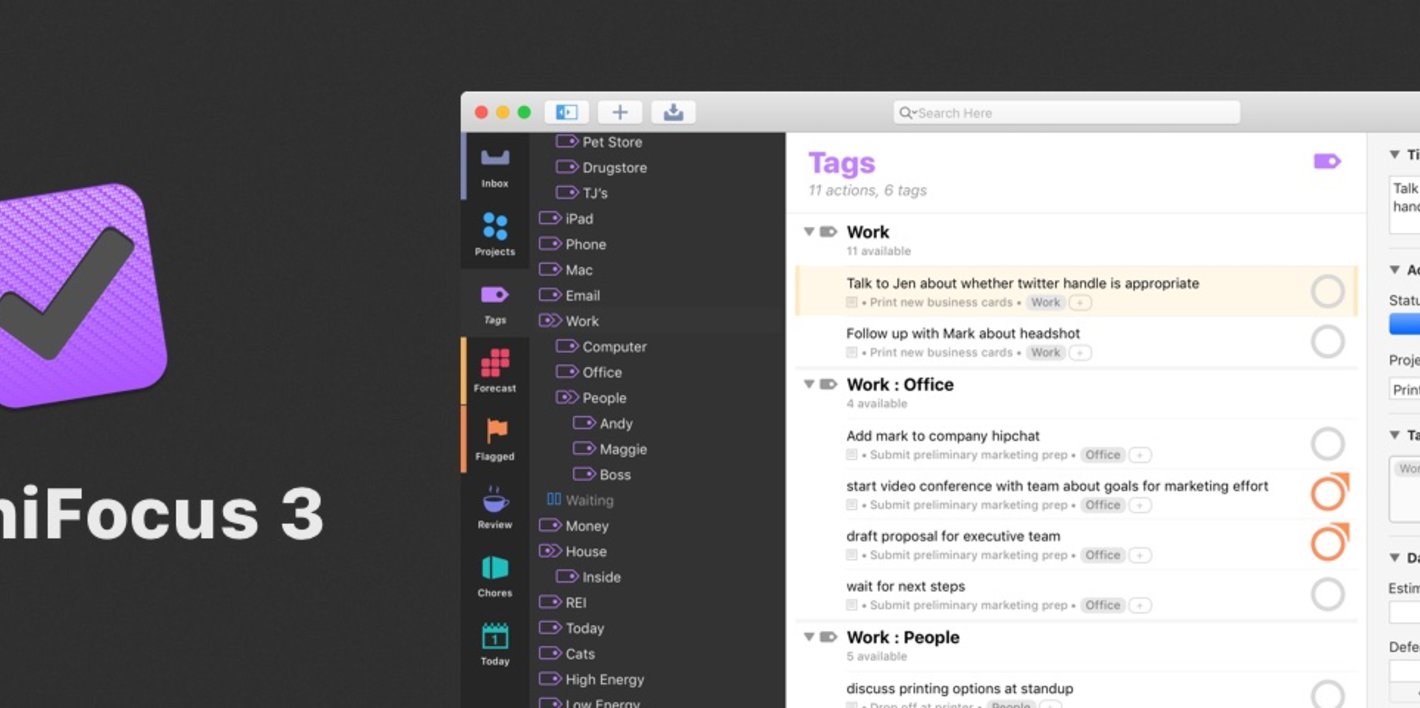Complete 'Talk to Jen about whether twitter handle' action
This screenshot has height=708, width=1420.
1327,292
